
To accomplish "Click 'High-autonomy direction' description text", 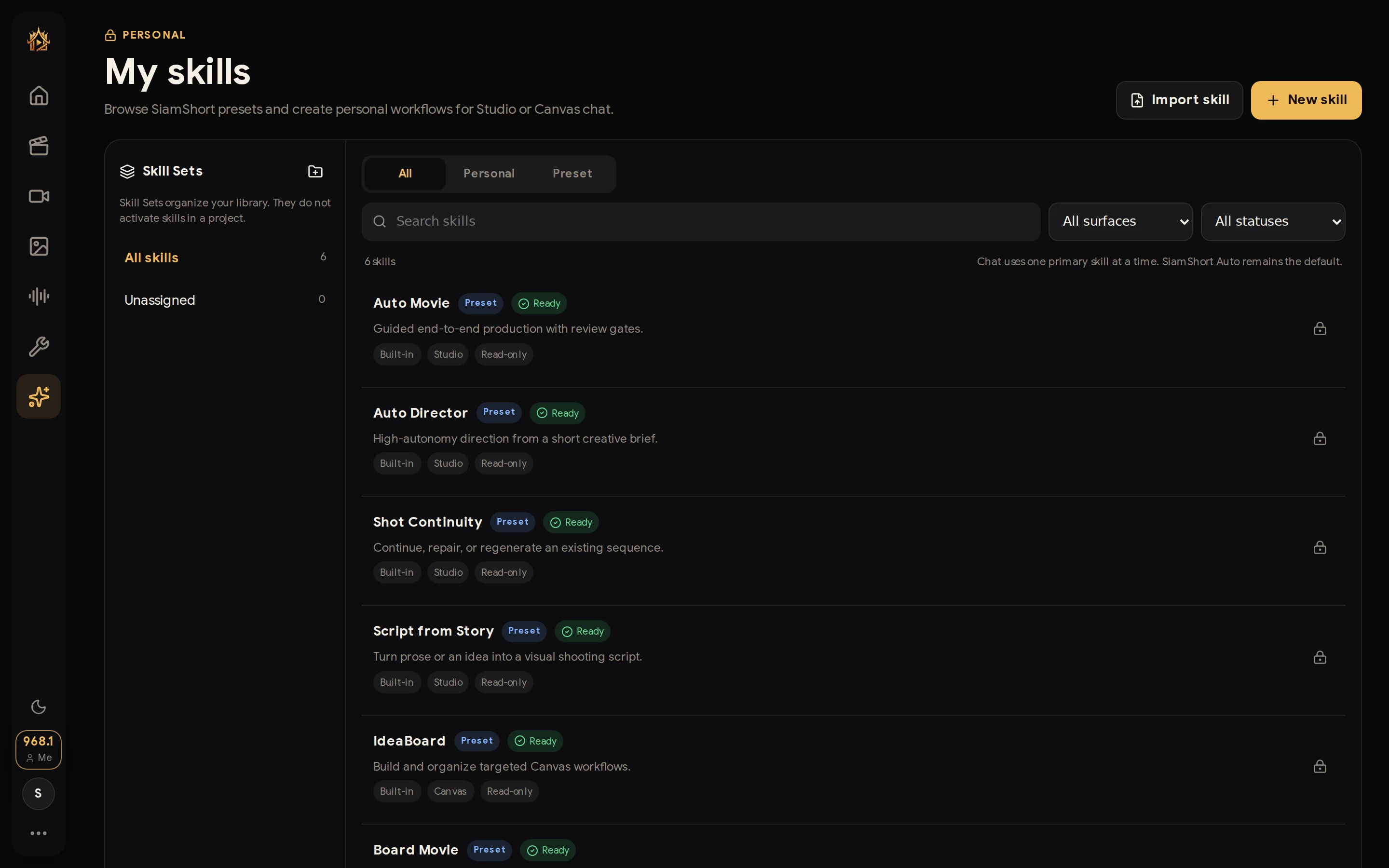I will [516, 439].
